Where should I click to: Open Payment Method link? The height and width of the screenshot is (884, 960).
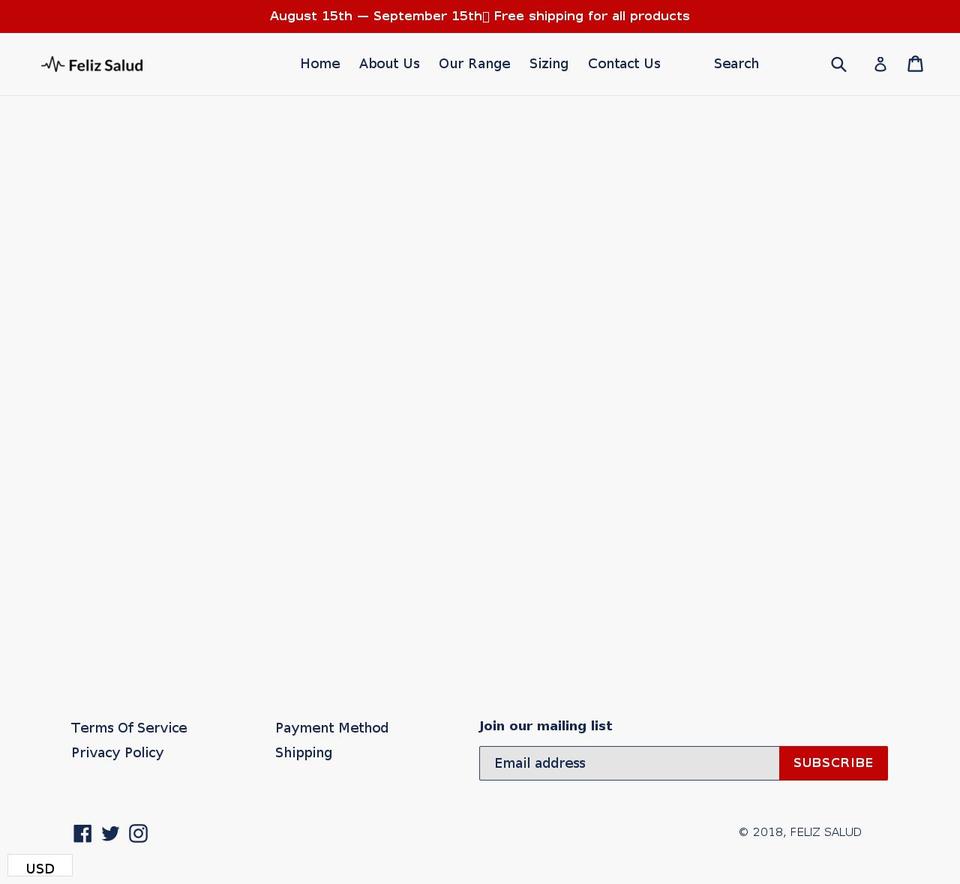coord(332,727)
